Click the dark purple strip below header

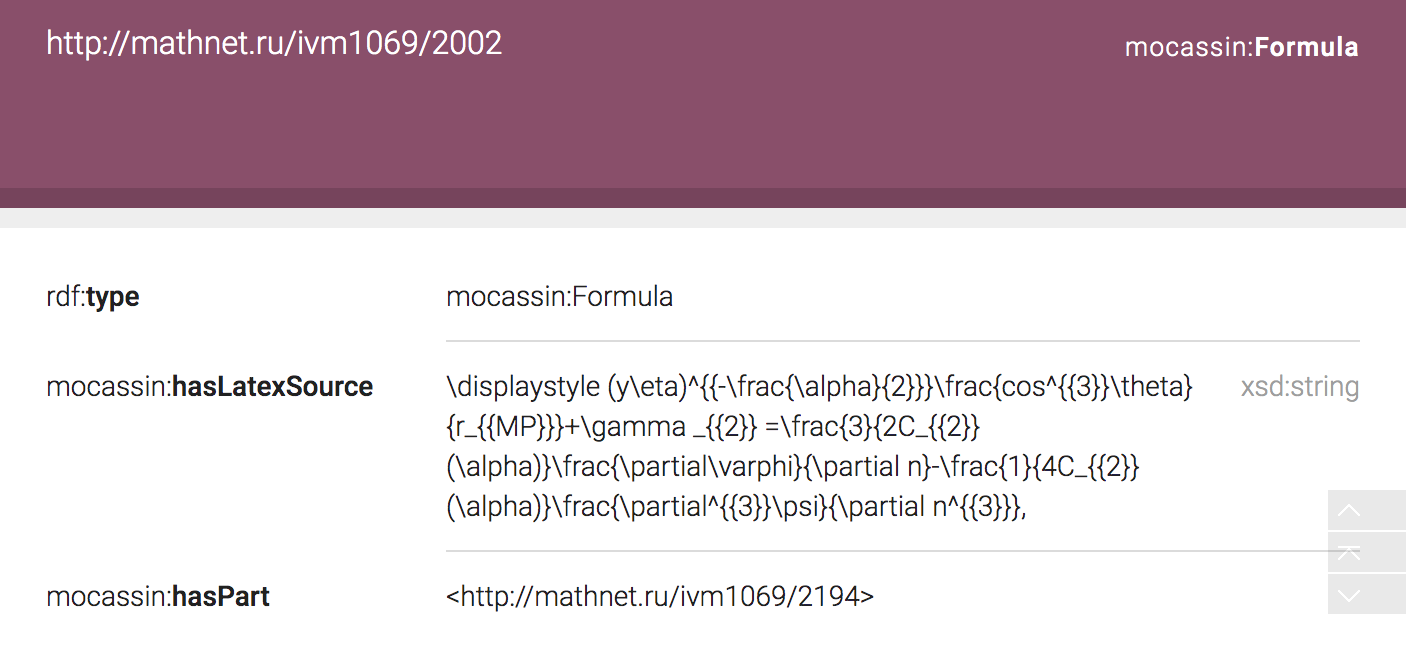[703, 198]
